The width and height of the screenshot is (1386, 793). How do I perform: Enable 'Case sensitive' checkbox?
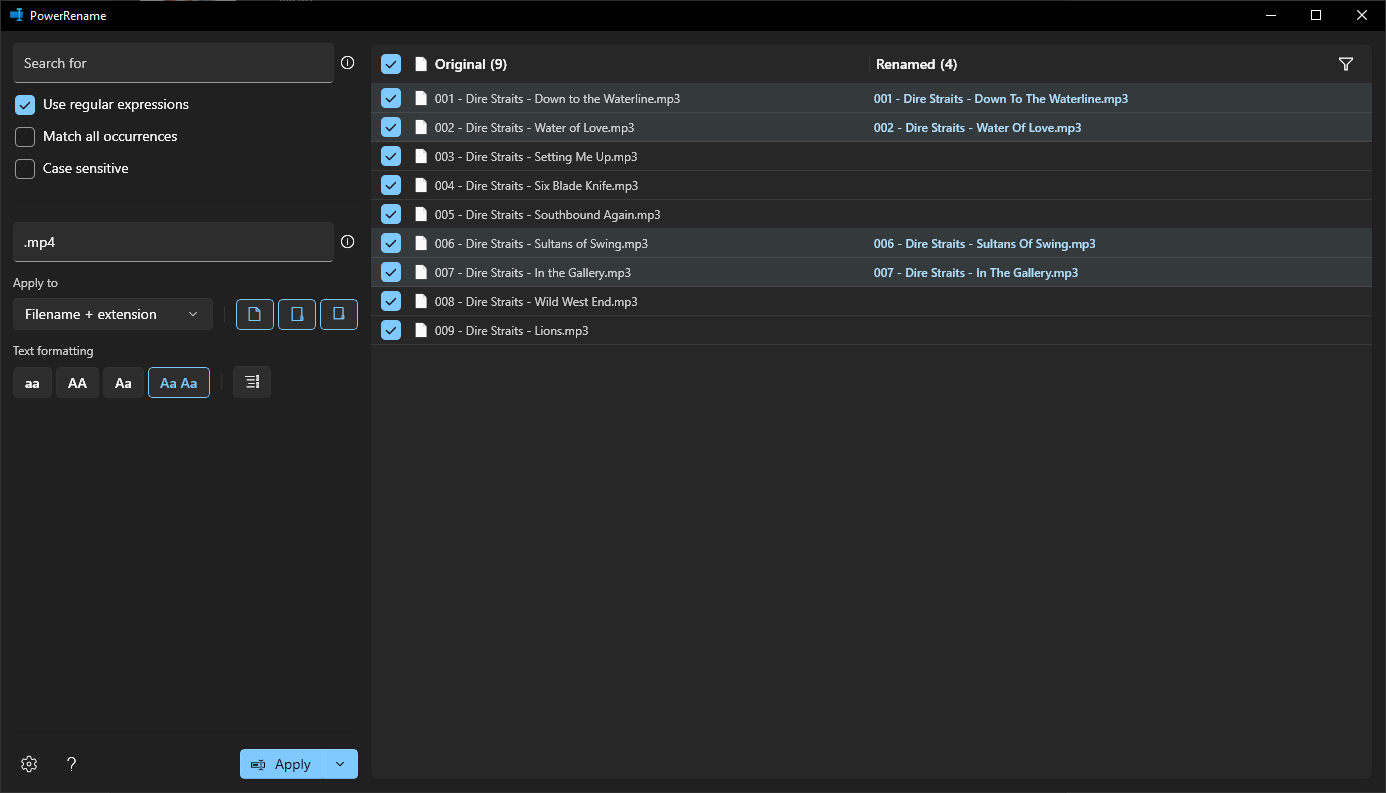pos(25,169)
